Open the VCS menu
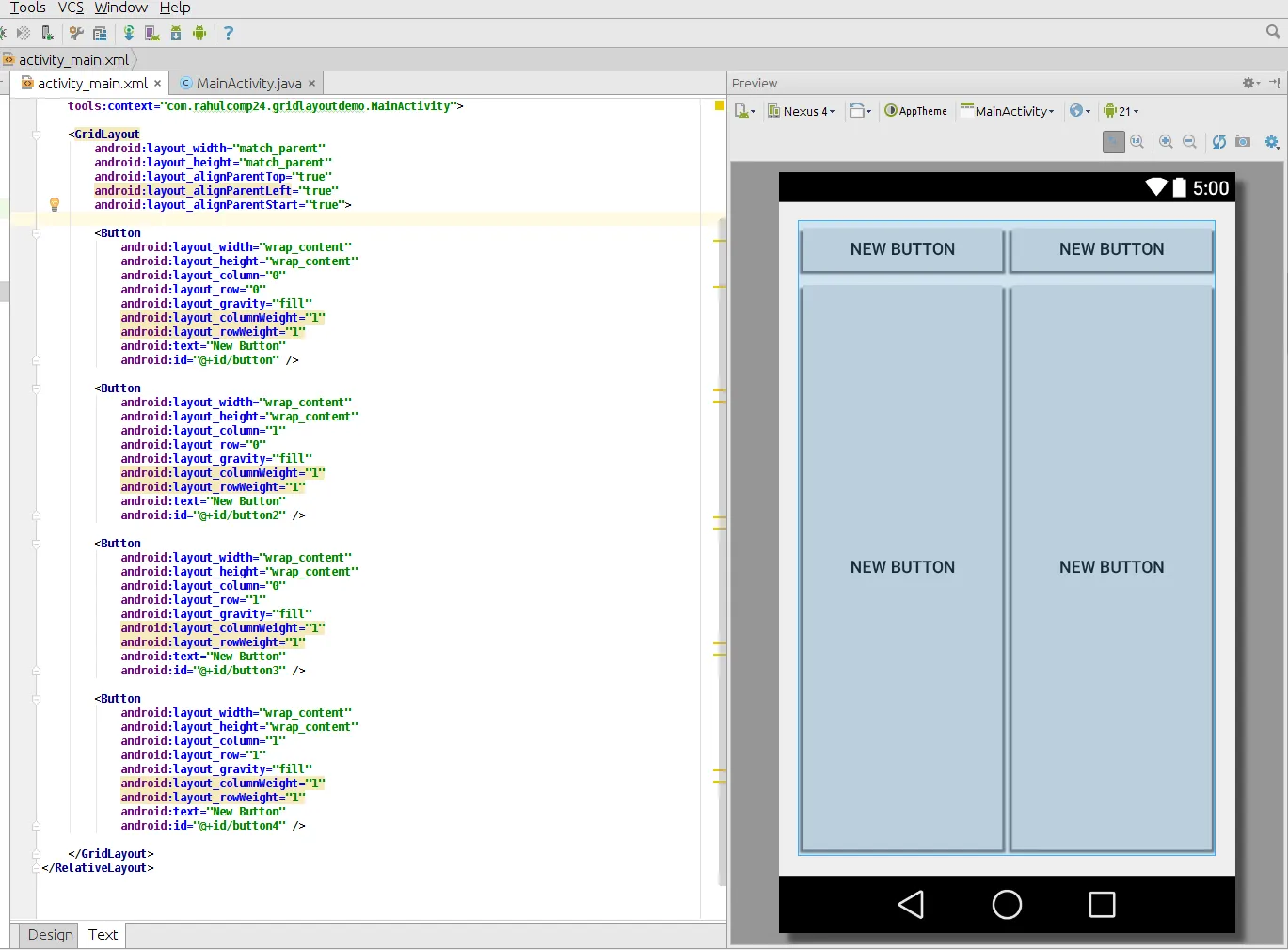Screen dimensions: 1288x950 tap(71, 8)
